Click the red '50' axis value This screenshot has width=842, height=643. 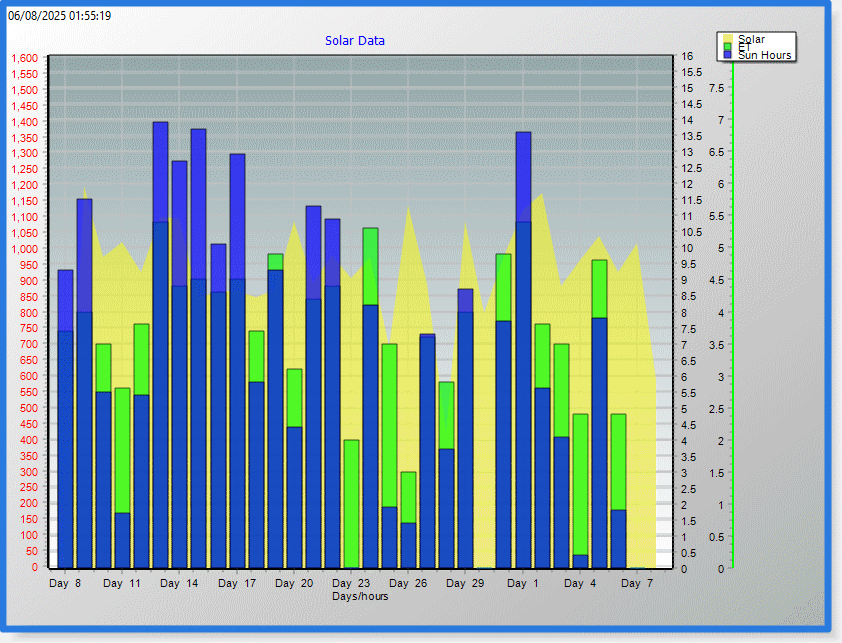(x=32, y=551)
